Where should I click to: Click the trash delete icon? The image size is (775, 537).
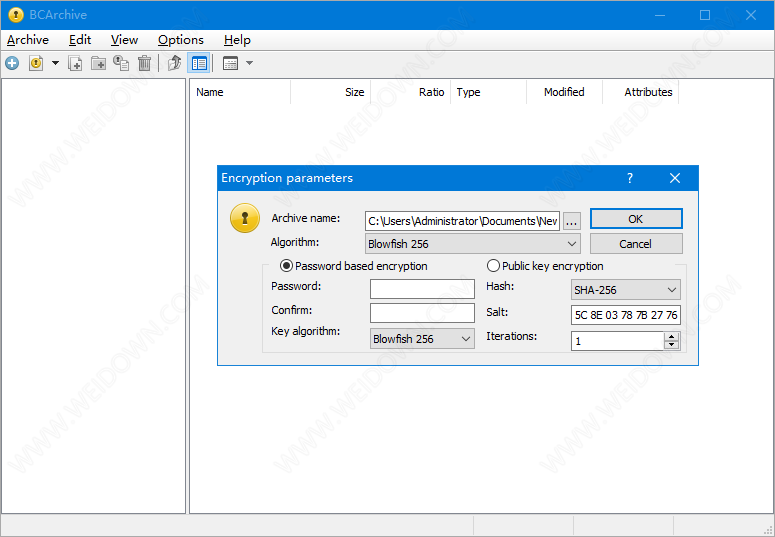tap(144, 63)
